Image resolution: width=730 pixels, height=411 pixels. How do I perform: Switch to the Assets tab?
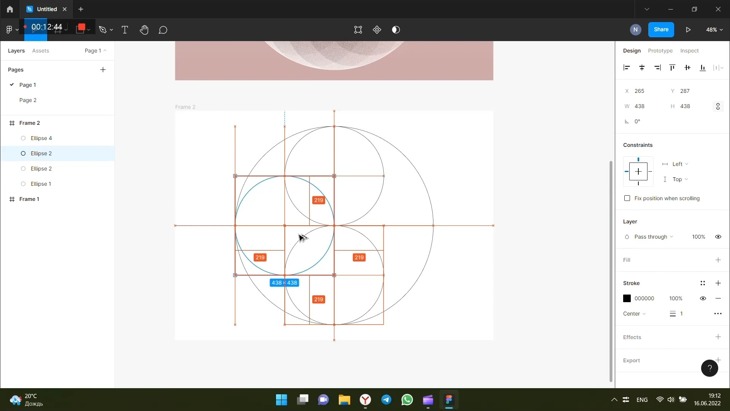tap(40, 51)
